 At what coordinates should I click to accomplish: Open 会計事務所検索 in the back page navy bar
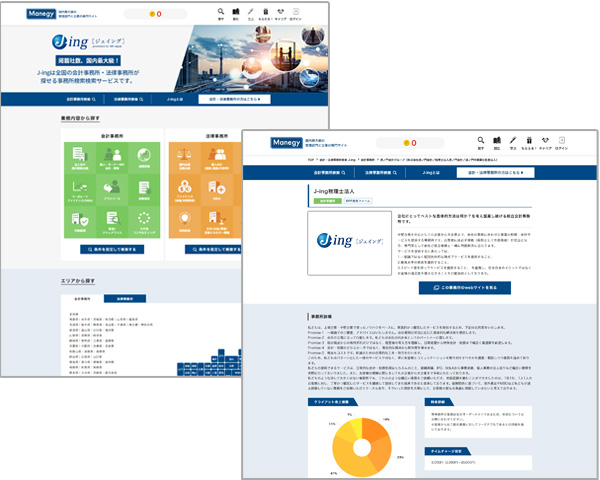pyautogui.click(x=83, y=100)
